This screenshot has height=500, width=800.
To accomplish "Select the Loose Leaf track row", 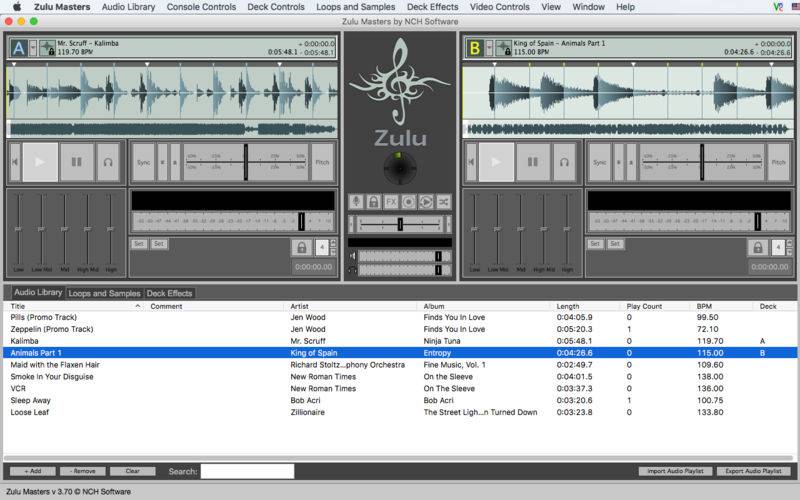I will pyautogui.click(x=400, y=412).
